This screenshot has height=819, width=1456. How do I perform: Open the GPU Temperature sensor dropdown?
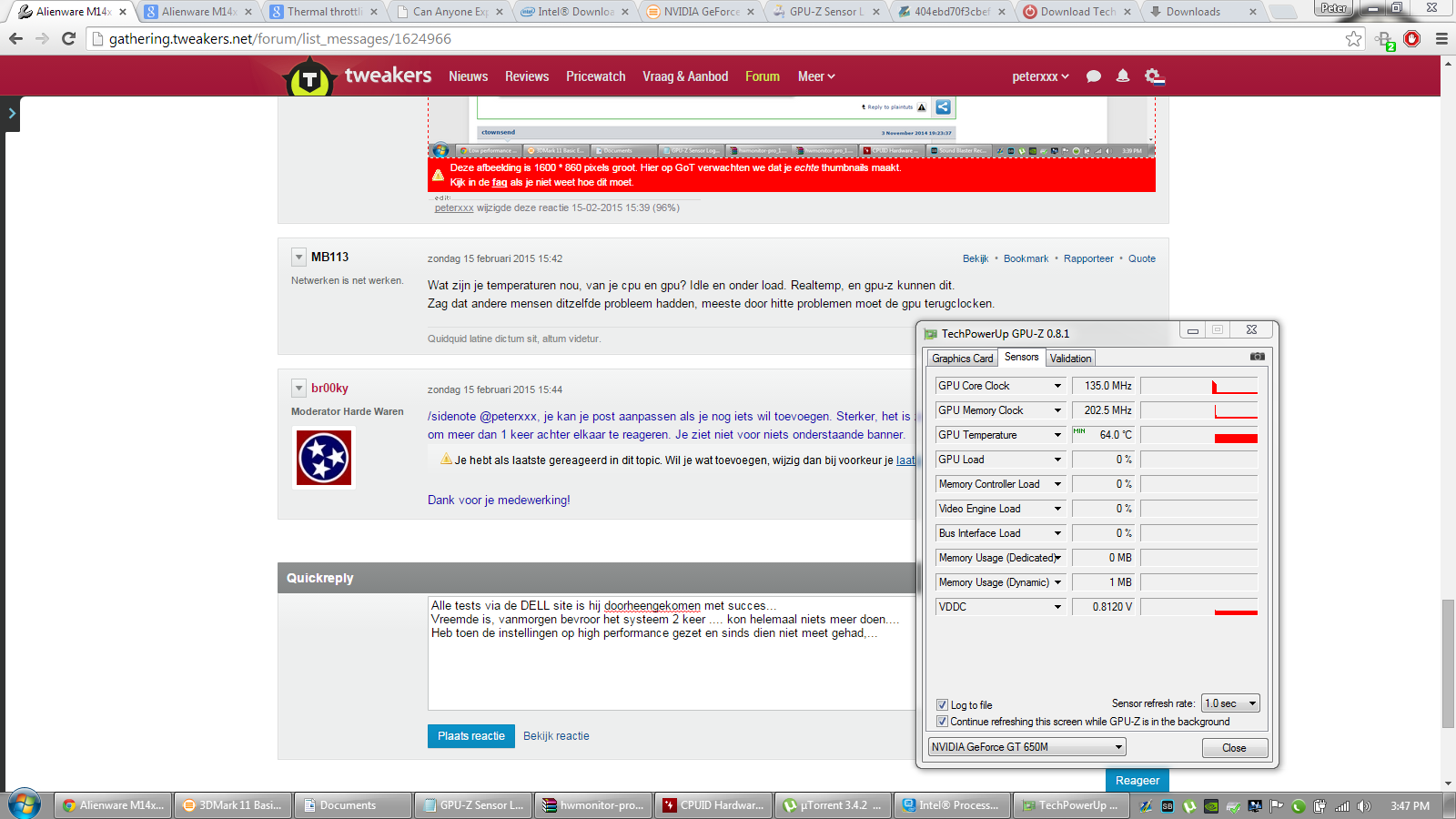tap(1057, 435)
